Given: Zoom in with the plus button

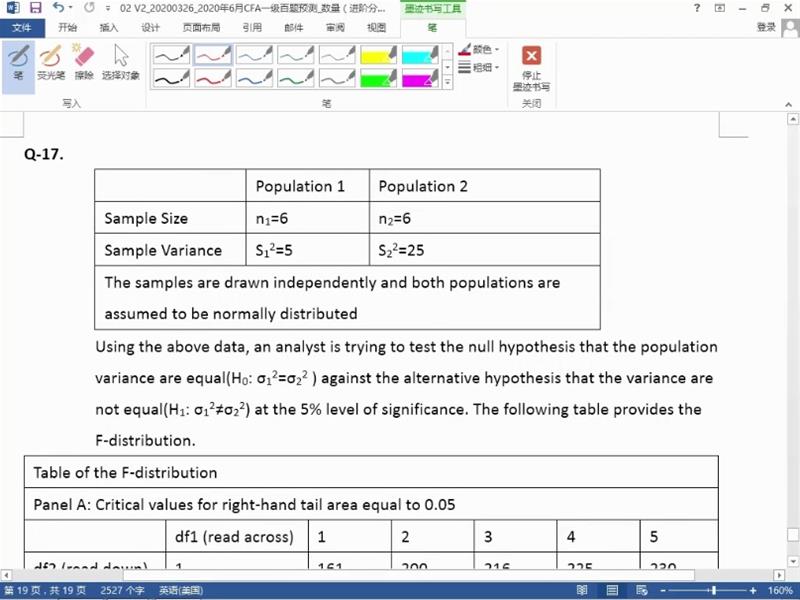Looking at the screenshot, I should point(753,591).
